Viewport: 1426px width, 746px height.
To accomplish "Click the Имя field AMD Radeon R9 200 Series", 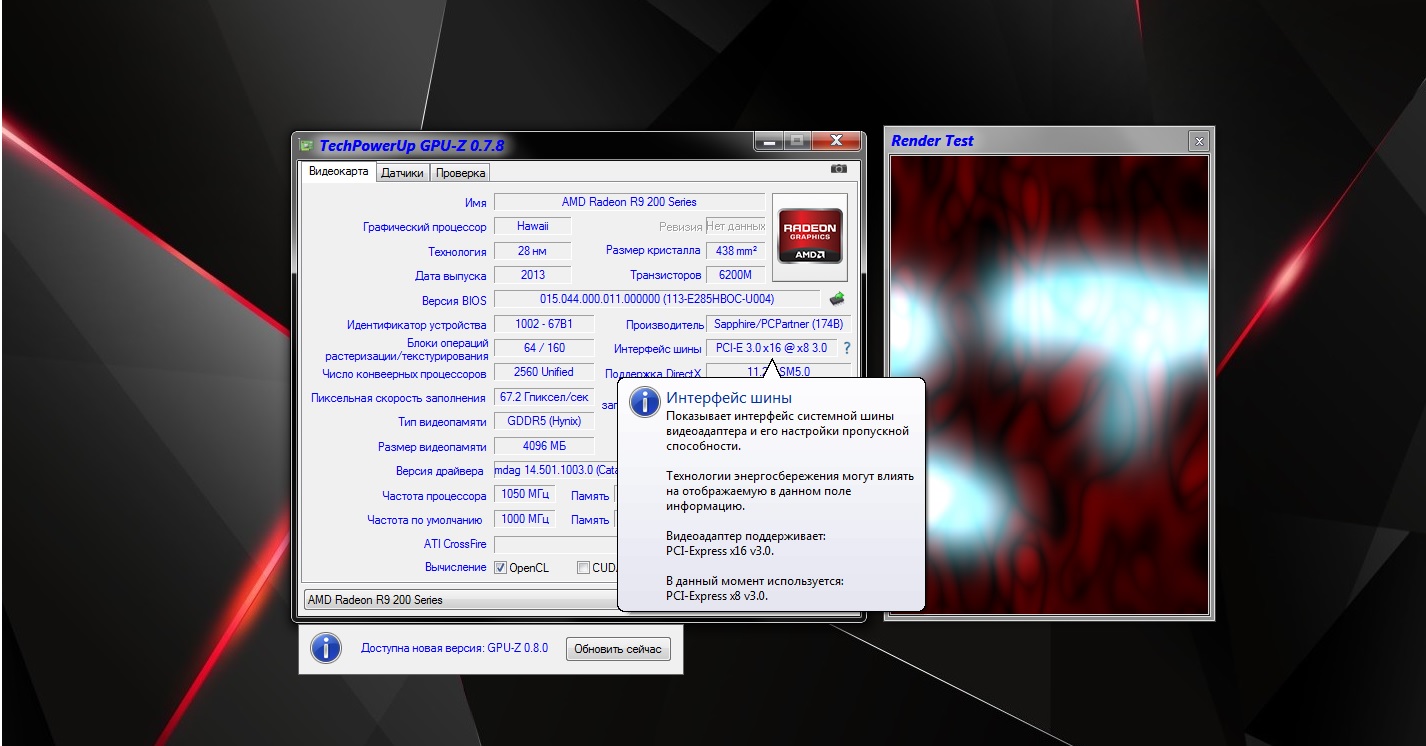I will 629,202.
